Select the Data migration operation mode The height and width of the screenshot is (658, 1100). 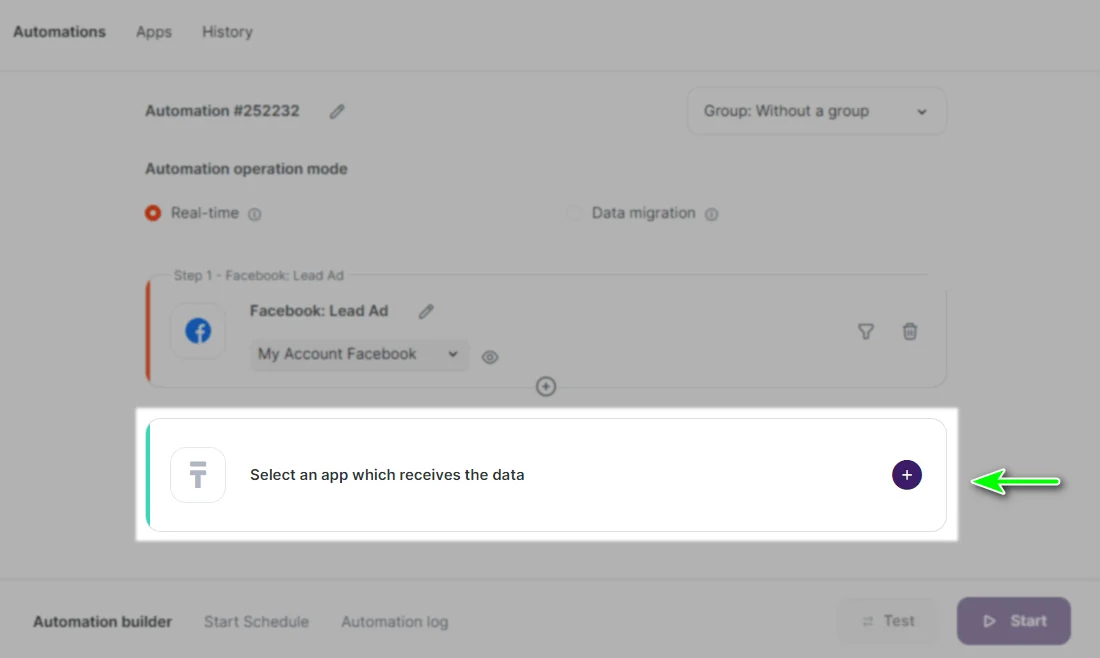click(573, 213)
